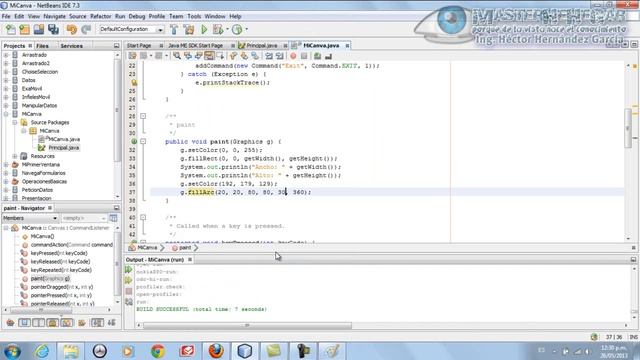This screenshot has height=360, width=640.
Task: Run the project with green play icon
Action: (204, 29)
